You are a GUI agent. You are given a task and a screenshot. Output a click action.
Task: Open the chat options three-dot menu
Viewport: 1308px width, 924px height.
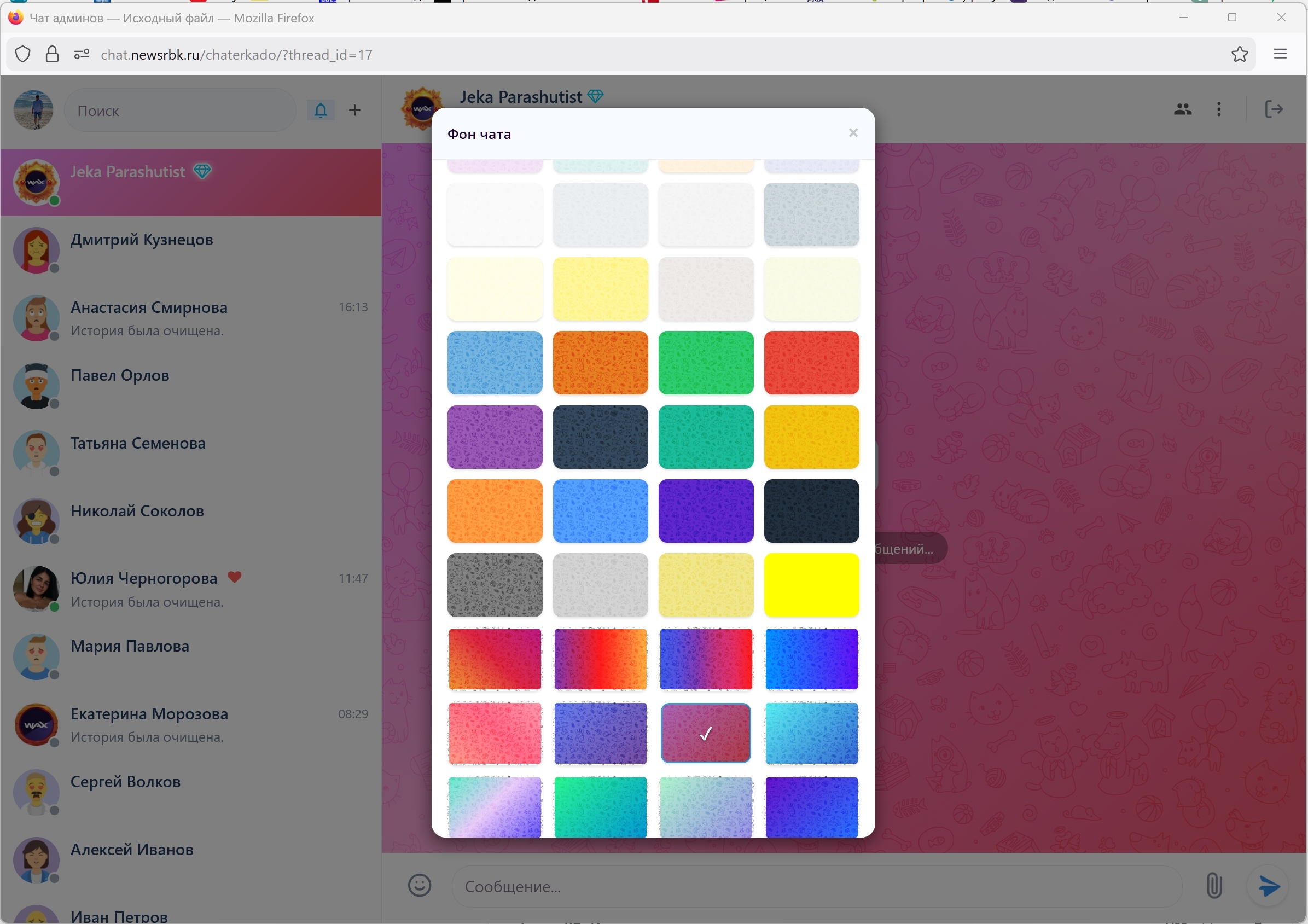click(1219, 109)
